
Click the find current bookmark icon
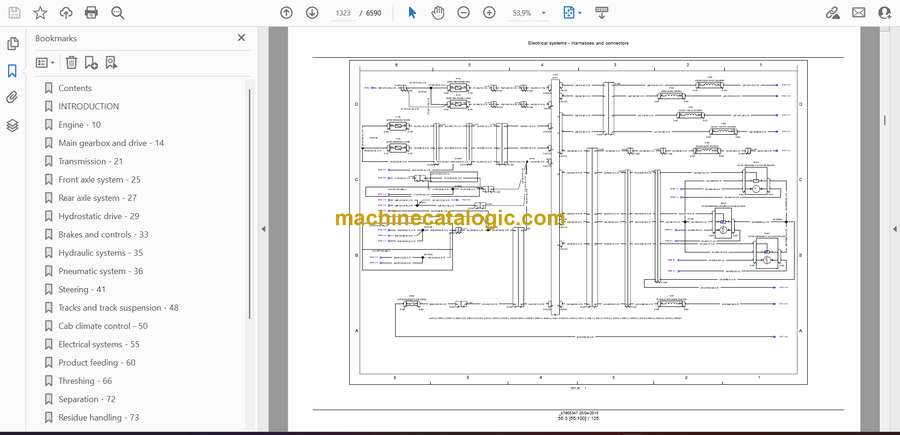(x=111, y=63)
